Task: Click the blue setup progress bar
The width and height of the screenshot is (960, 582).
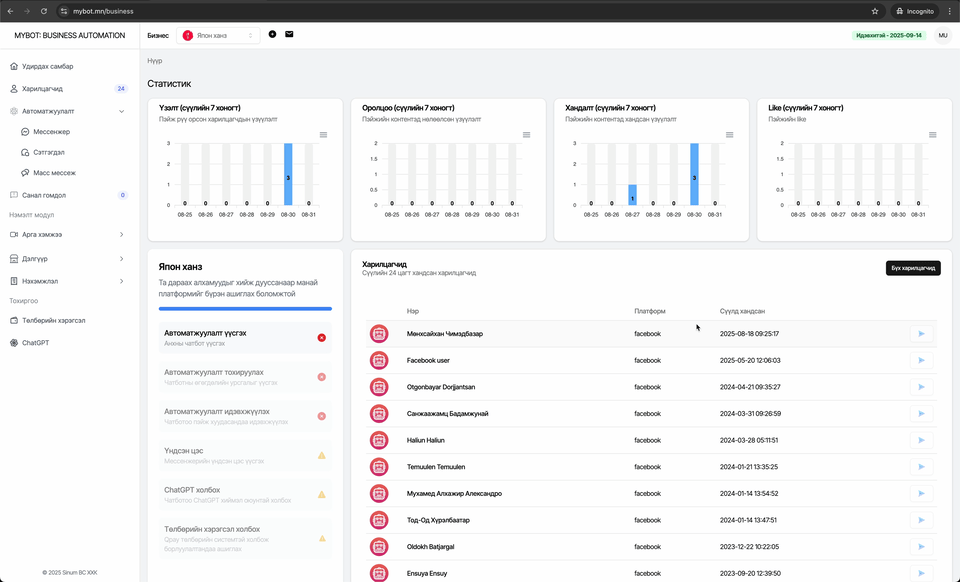Action: pyautogui.click(x=245, y=309)
